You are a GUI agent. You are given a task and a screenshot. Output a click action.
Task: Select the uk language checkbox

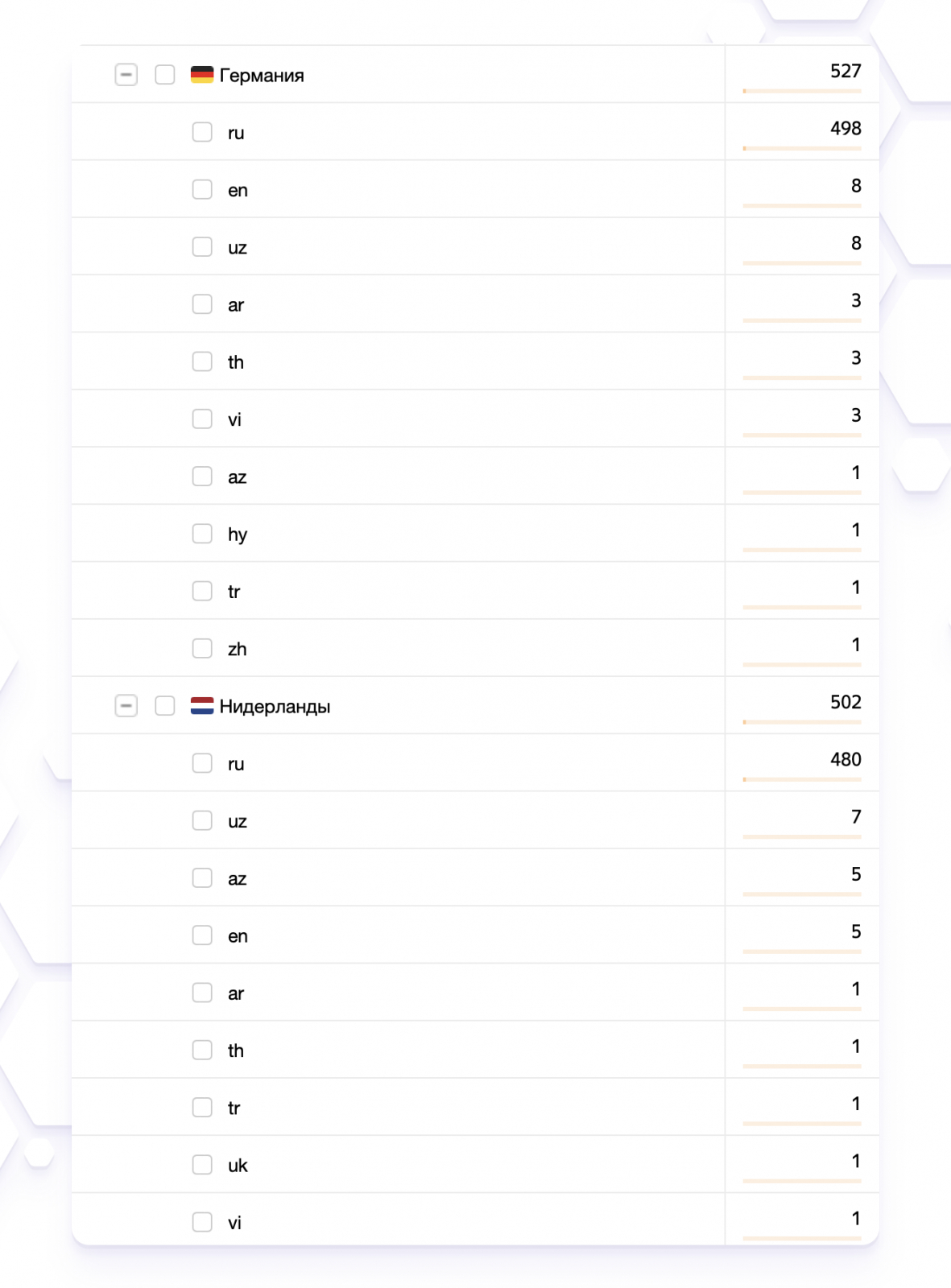pyautogui.click(x=202, y=1165)
